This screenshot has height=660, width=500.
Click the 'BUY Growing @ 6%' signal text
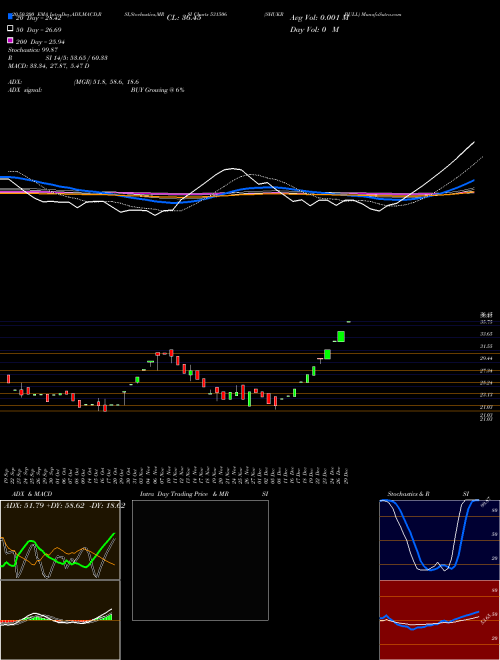tap(157, 90)
